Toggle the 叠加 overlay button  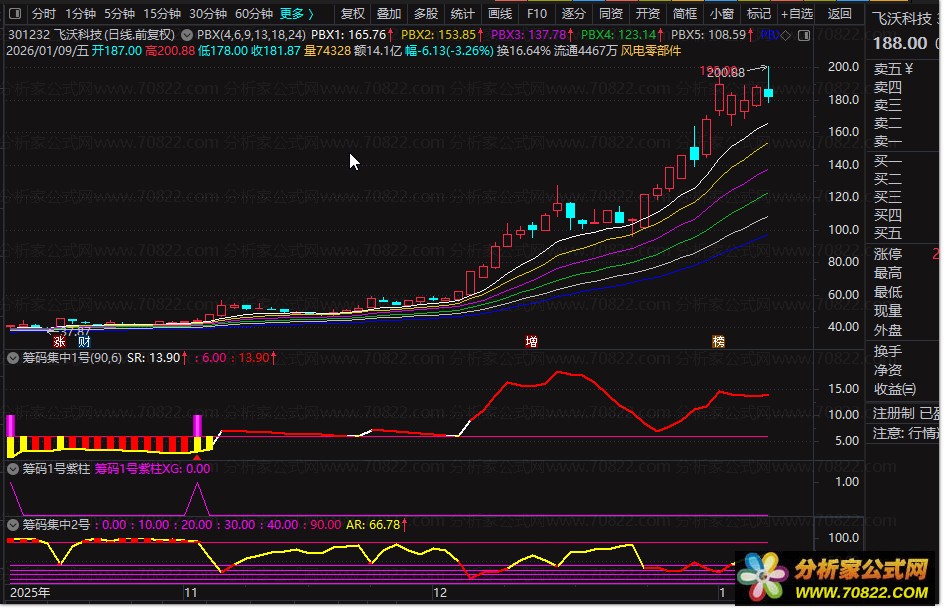(389, 14)
